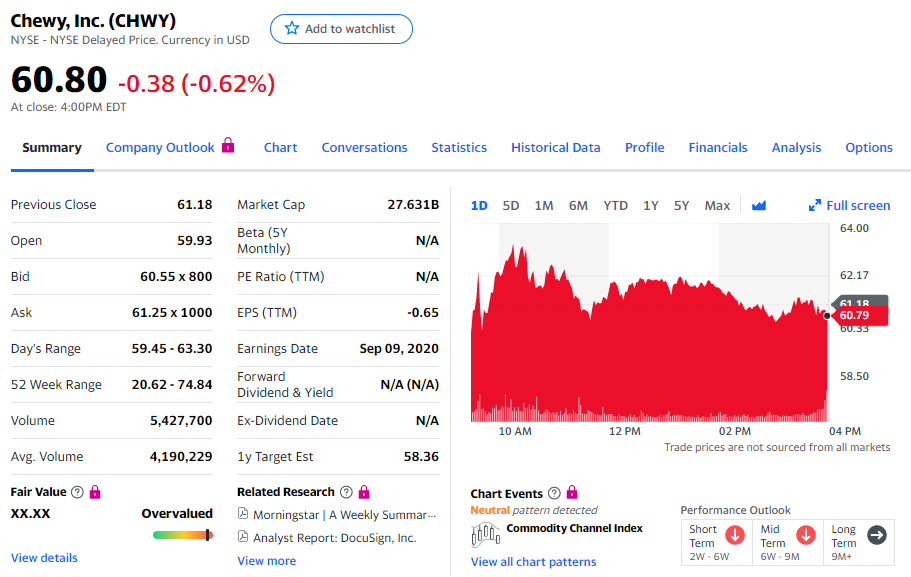Select the 5D chart range
The width and height of the screenshot is (911, 577).
tap(511, 205)
